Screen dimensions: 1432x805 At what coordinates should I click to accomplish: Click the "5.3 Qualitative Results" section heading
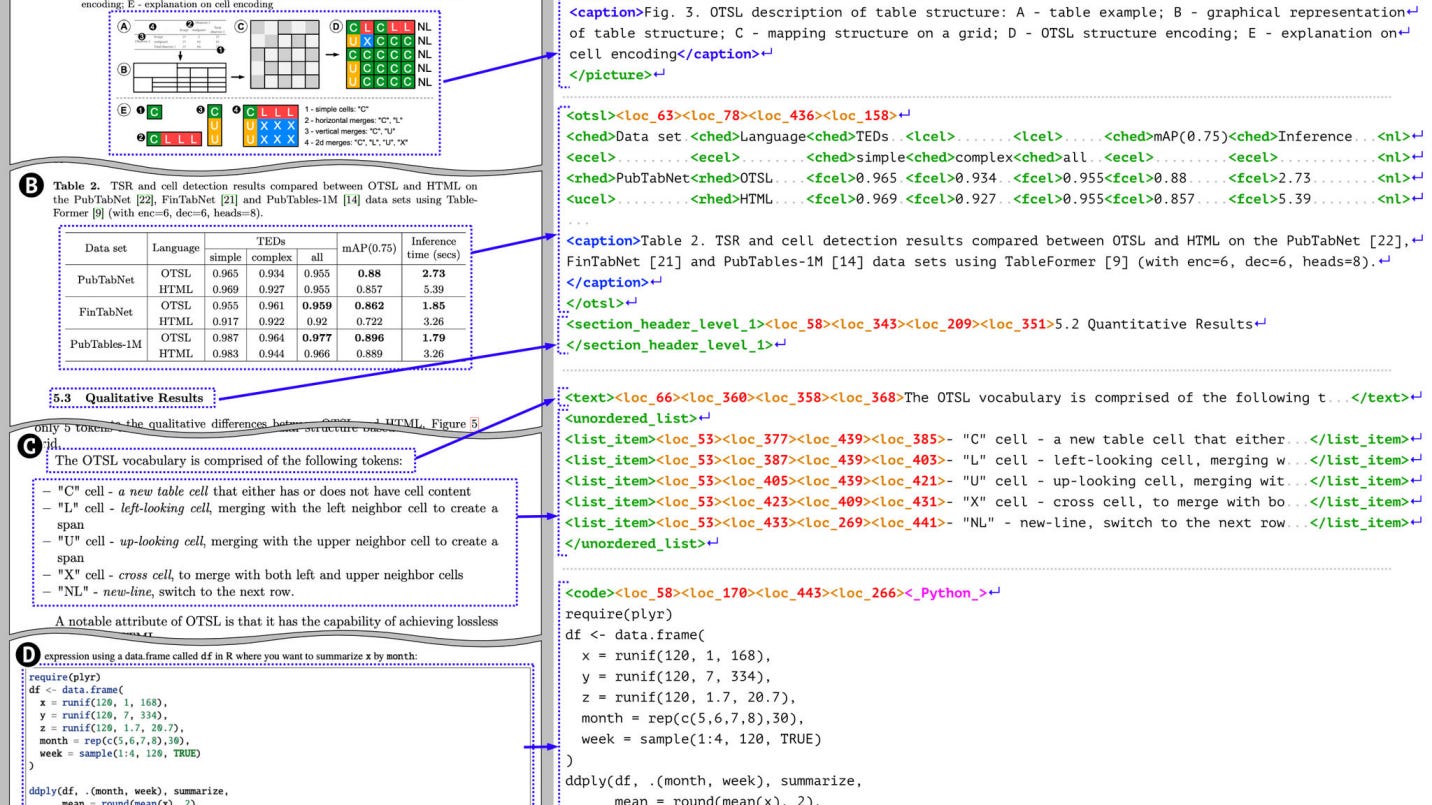click(129, 395)
